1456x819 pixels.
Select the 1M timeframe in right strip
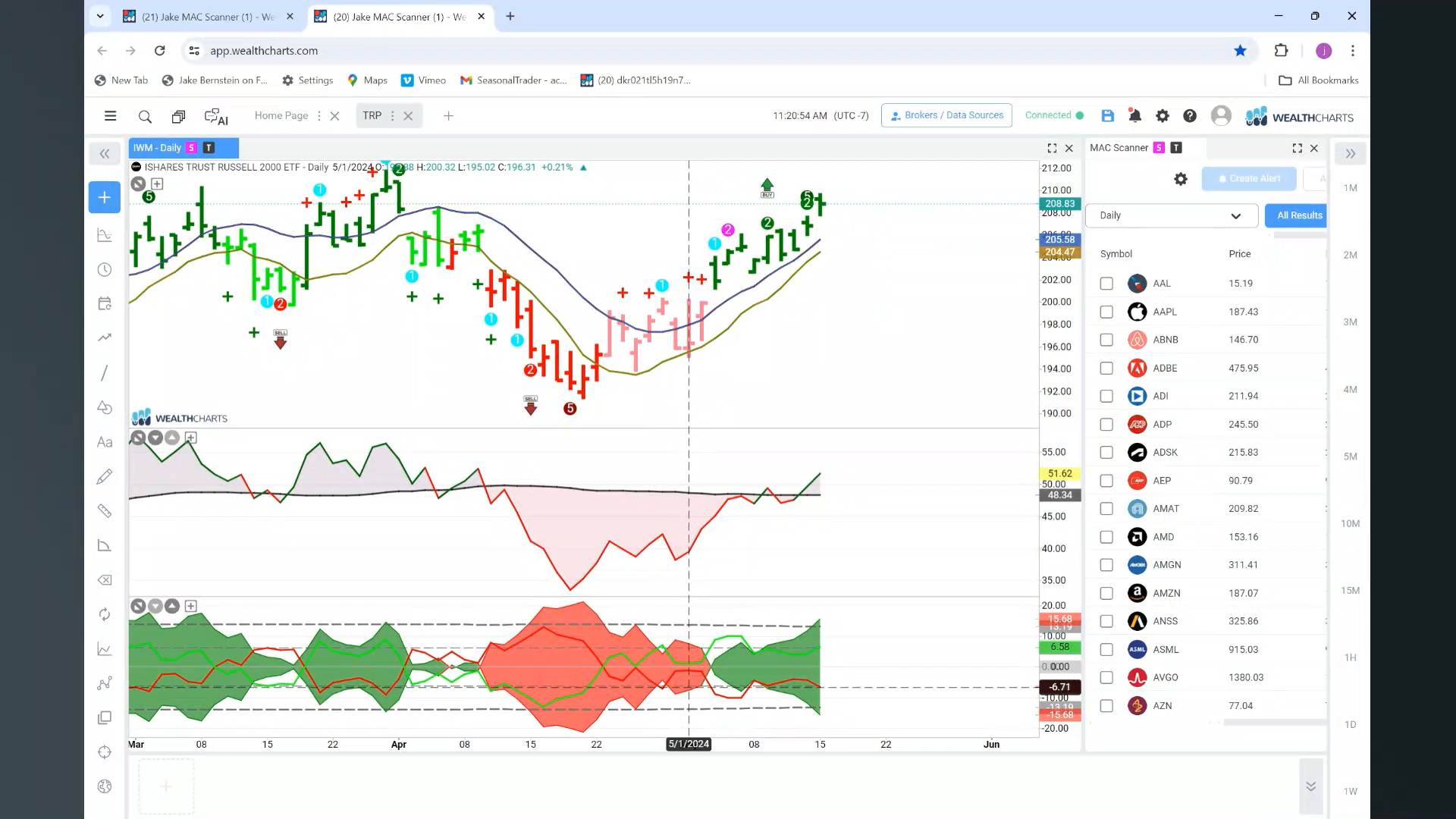(x=1350, y=188)
